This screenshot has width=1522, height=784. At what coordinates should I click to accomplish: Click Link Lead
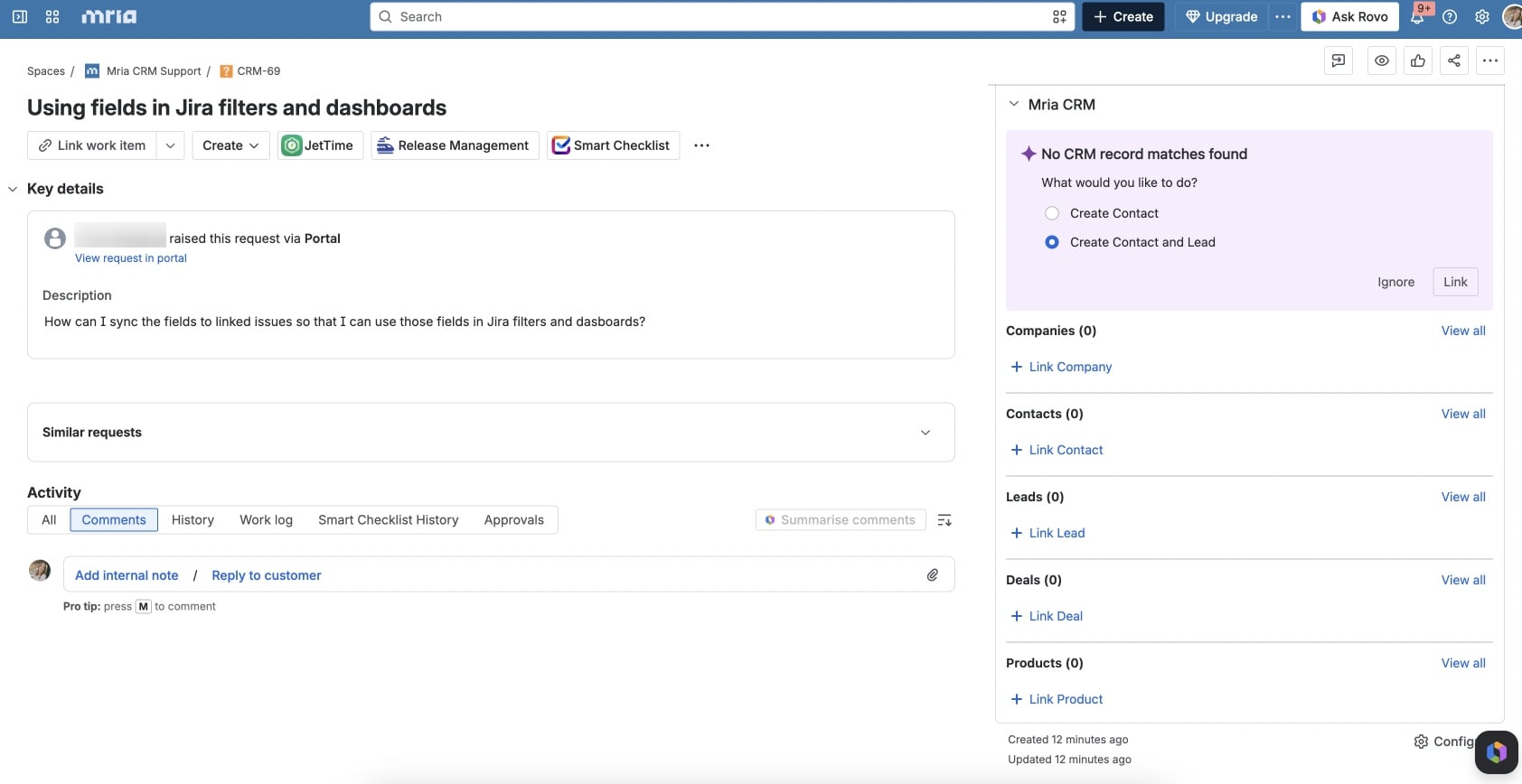coord(1057,533)
